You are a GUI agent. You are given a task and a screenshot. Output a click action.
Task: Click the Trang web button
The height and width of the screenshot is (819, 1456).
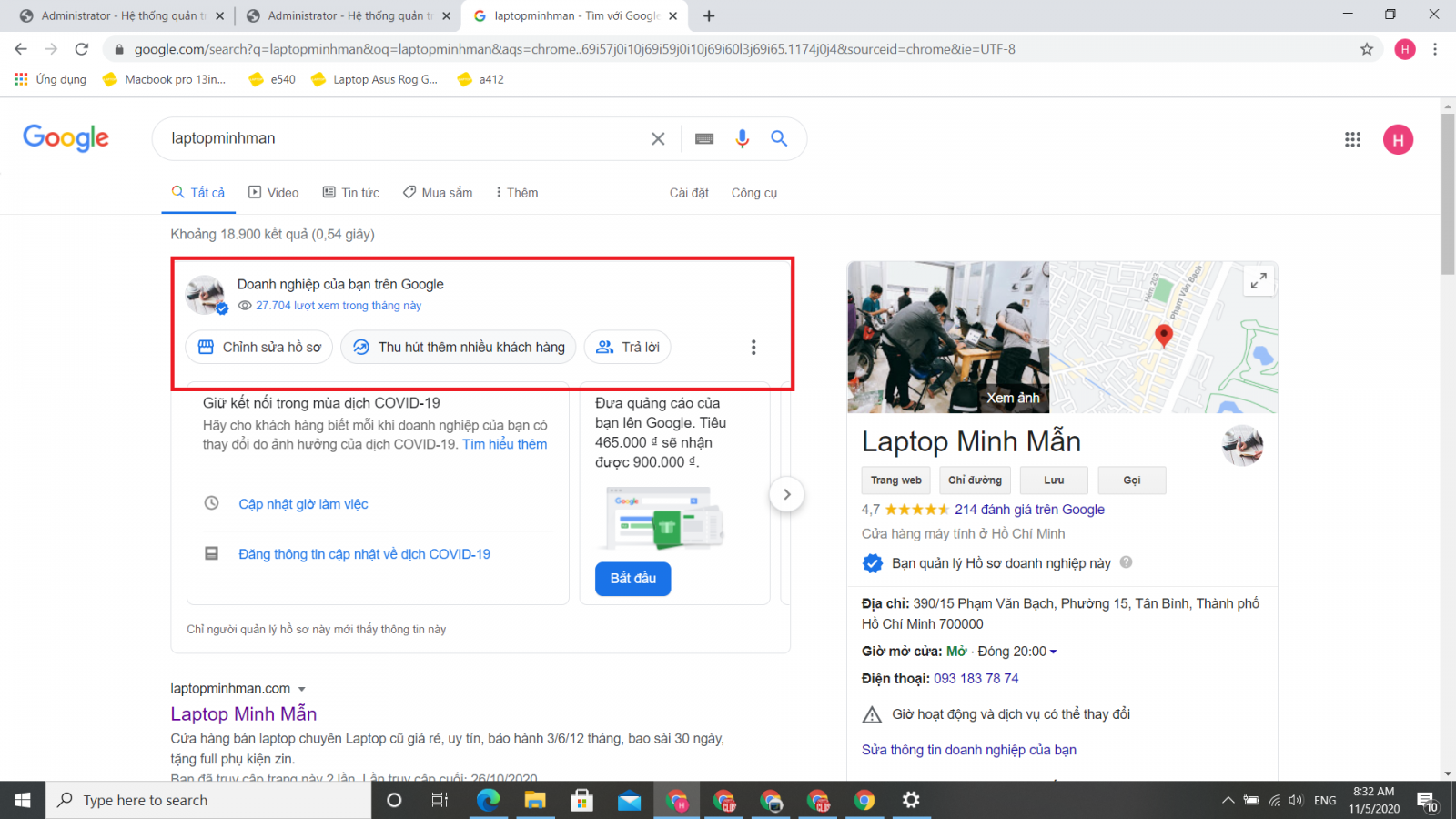click(x=895, y=480)
